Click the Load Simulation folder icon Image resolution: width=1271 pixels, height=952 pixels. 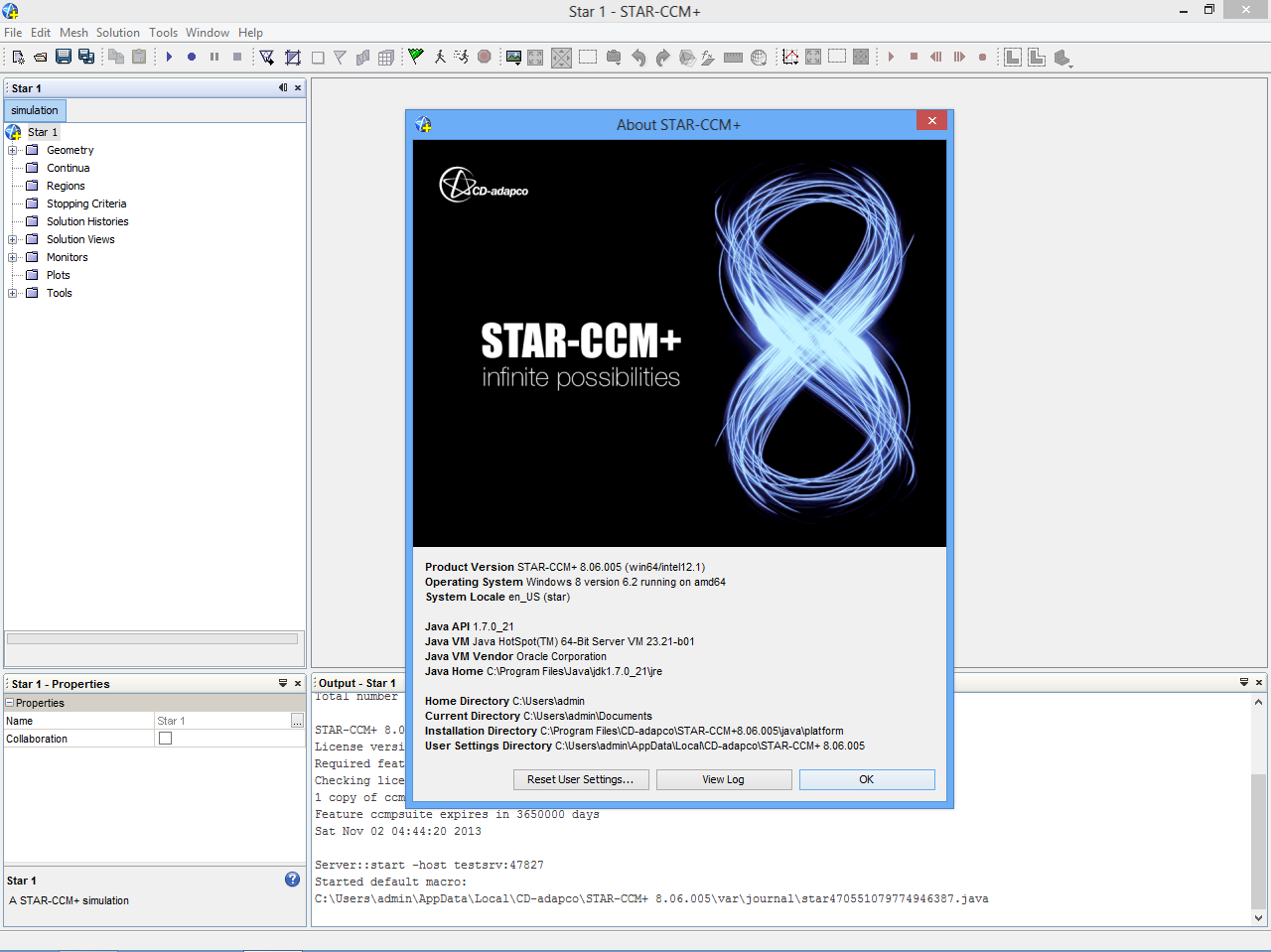click(41, 58)
